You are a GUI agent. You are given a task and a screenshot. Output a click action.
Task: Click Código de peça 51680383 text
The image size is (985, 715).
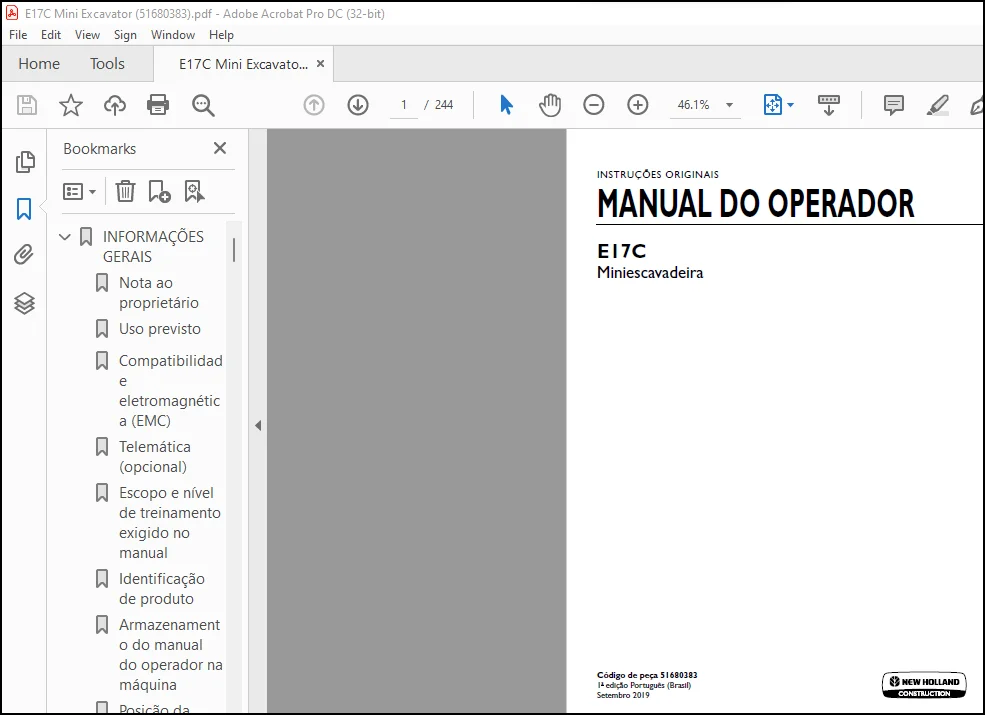click(x=647, y=675)
